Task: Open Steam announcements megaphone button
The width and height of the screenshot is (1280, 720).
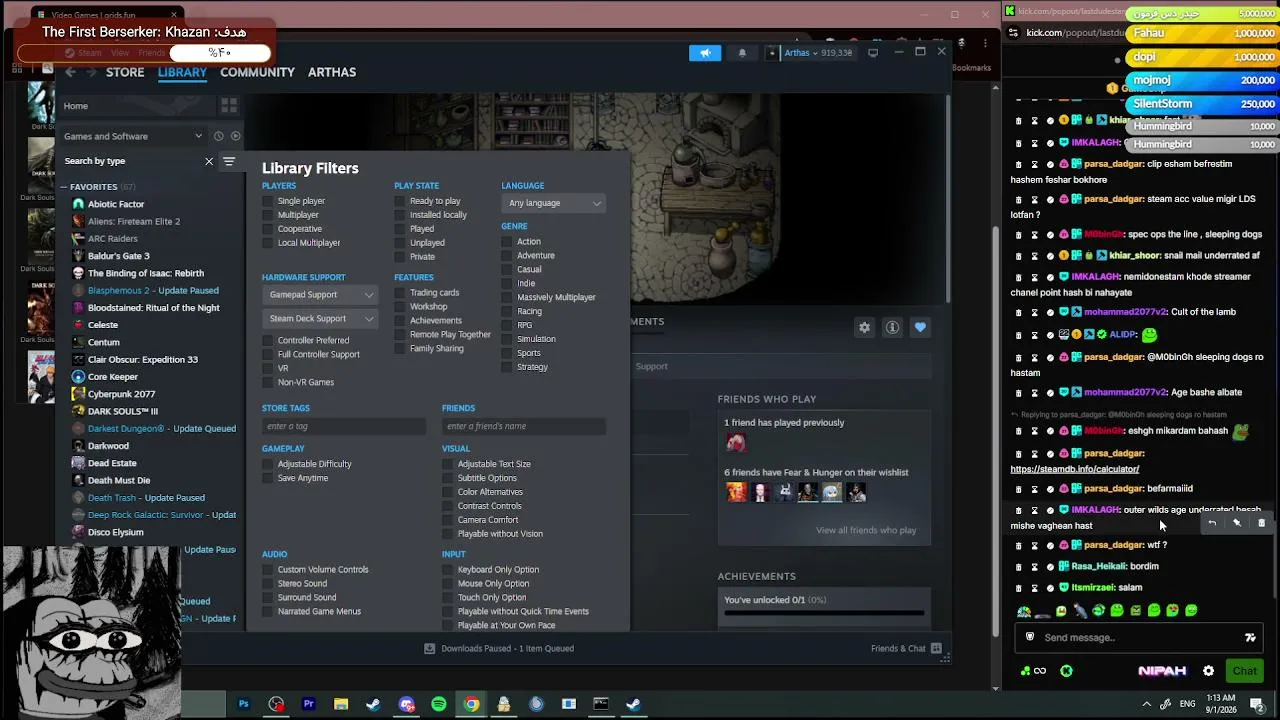Action: pos(705,53)
